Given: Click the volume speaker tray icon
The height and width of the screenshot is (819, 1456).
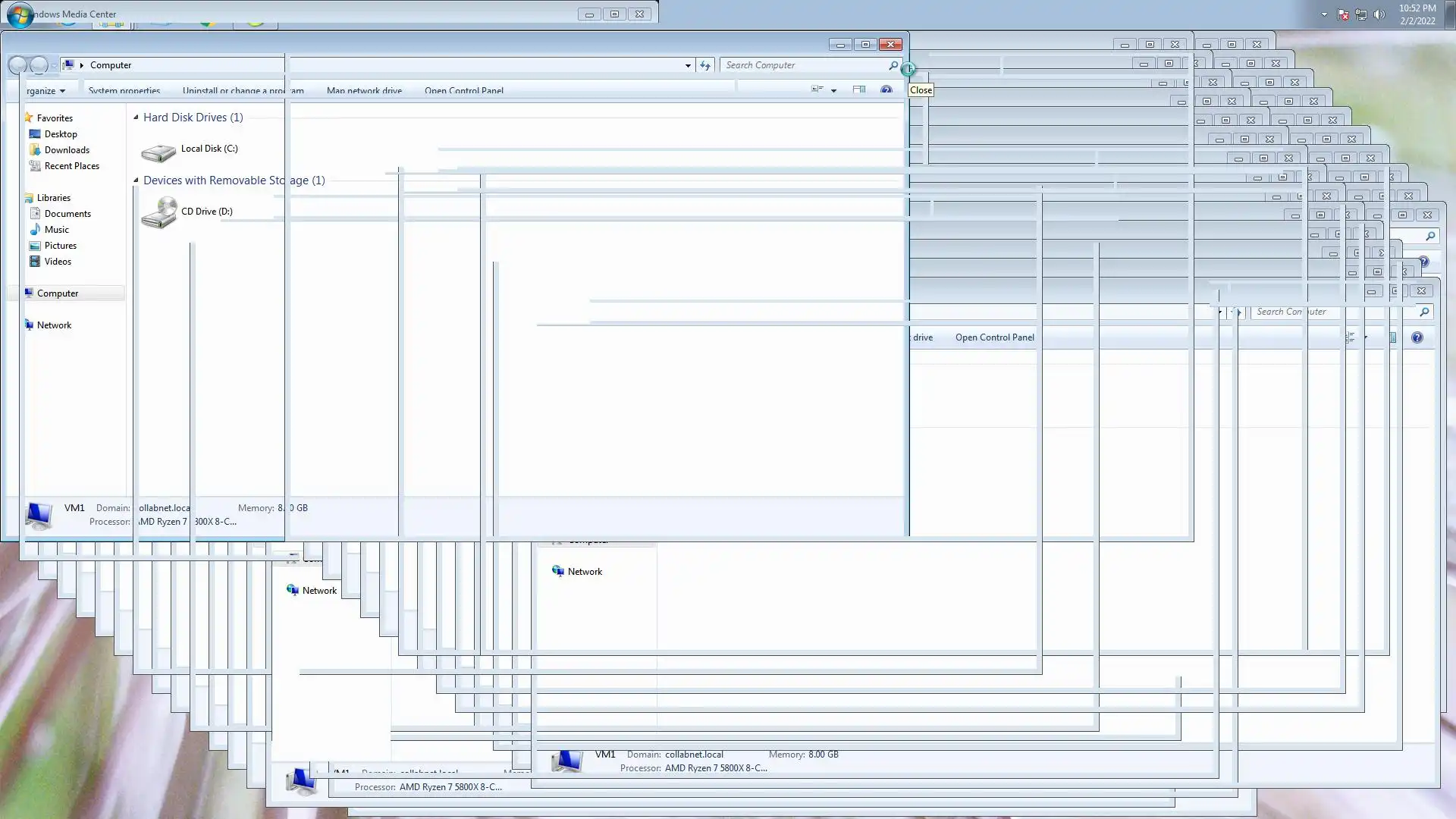Looking at the screenshot, I should [x=1379, y=14].
